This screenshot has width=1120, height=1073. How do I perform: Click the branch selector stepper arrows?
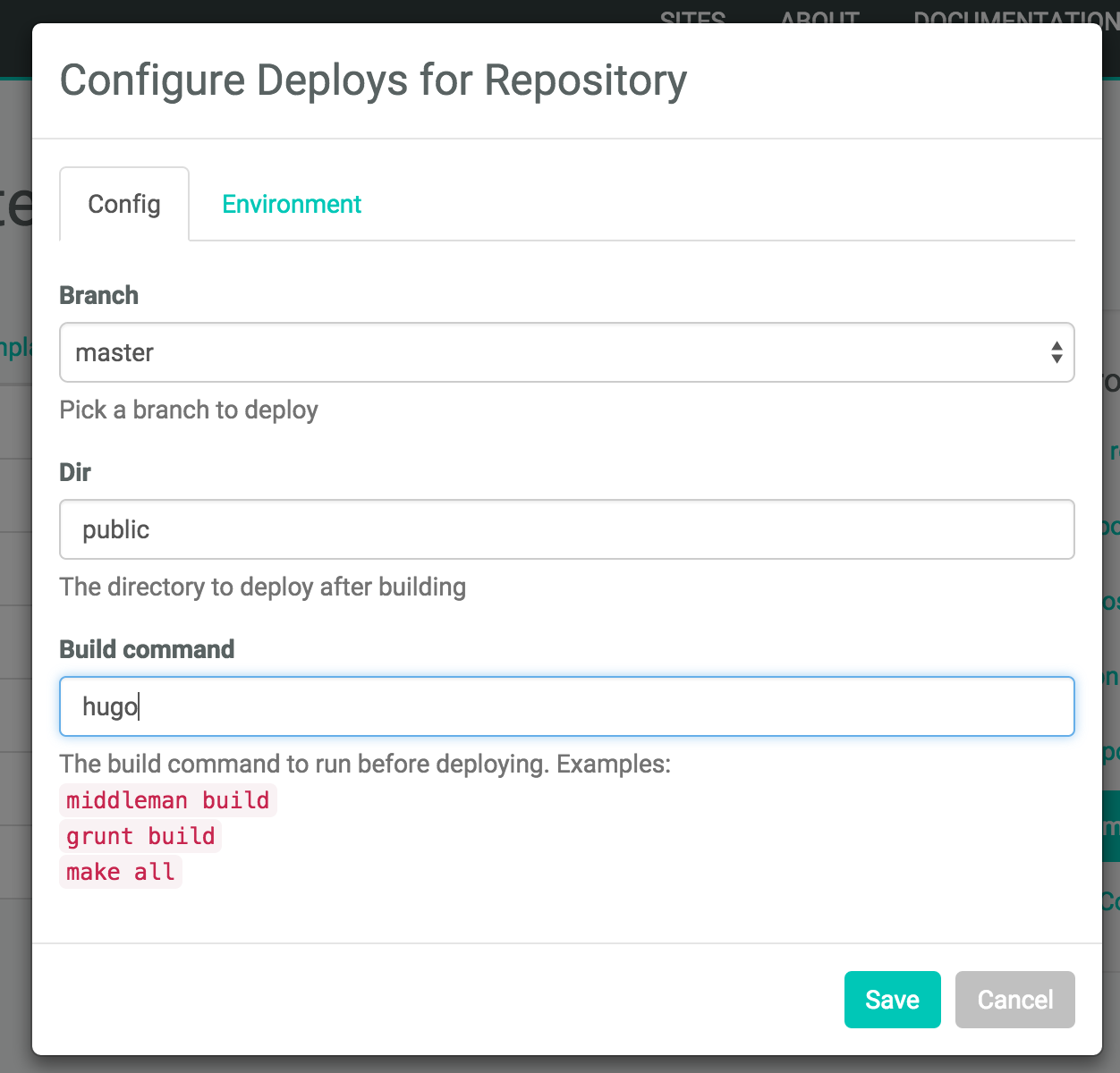click(1056, 352)
